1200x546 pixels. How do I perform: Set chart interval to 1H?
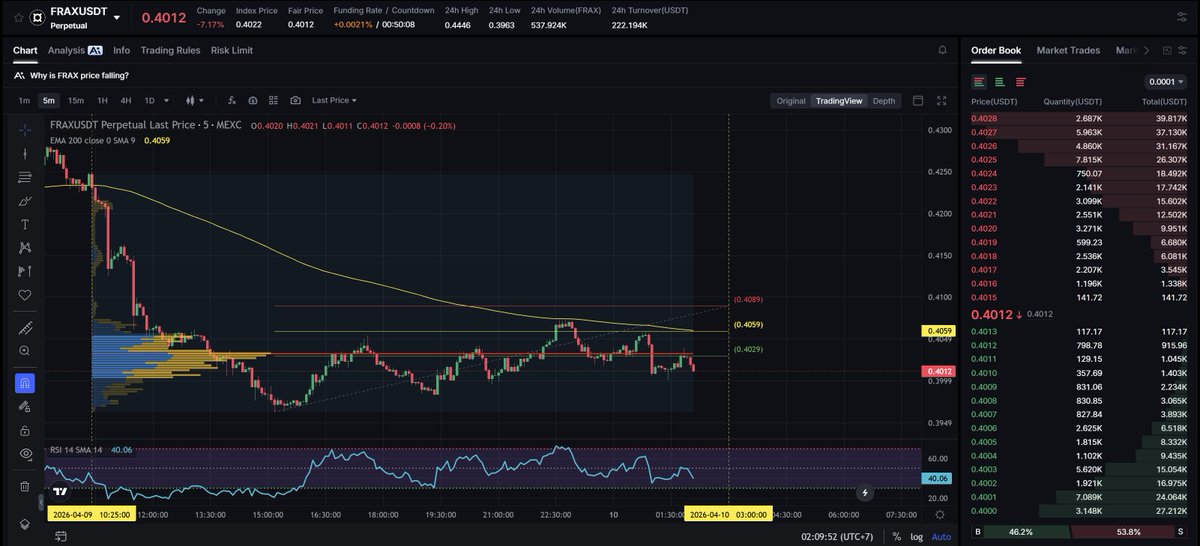click(102, 100)
